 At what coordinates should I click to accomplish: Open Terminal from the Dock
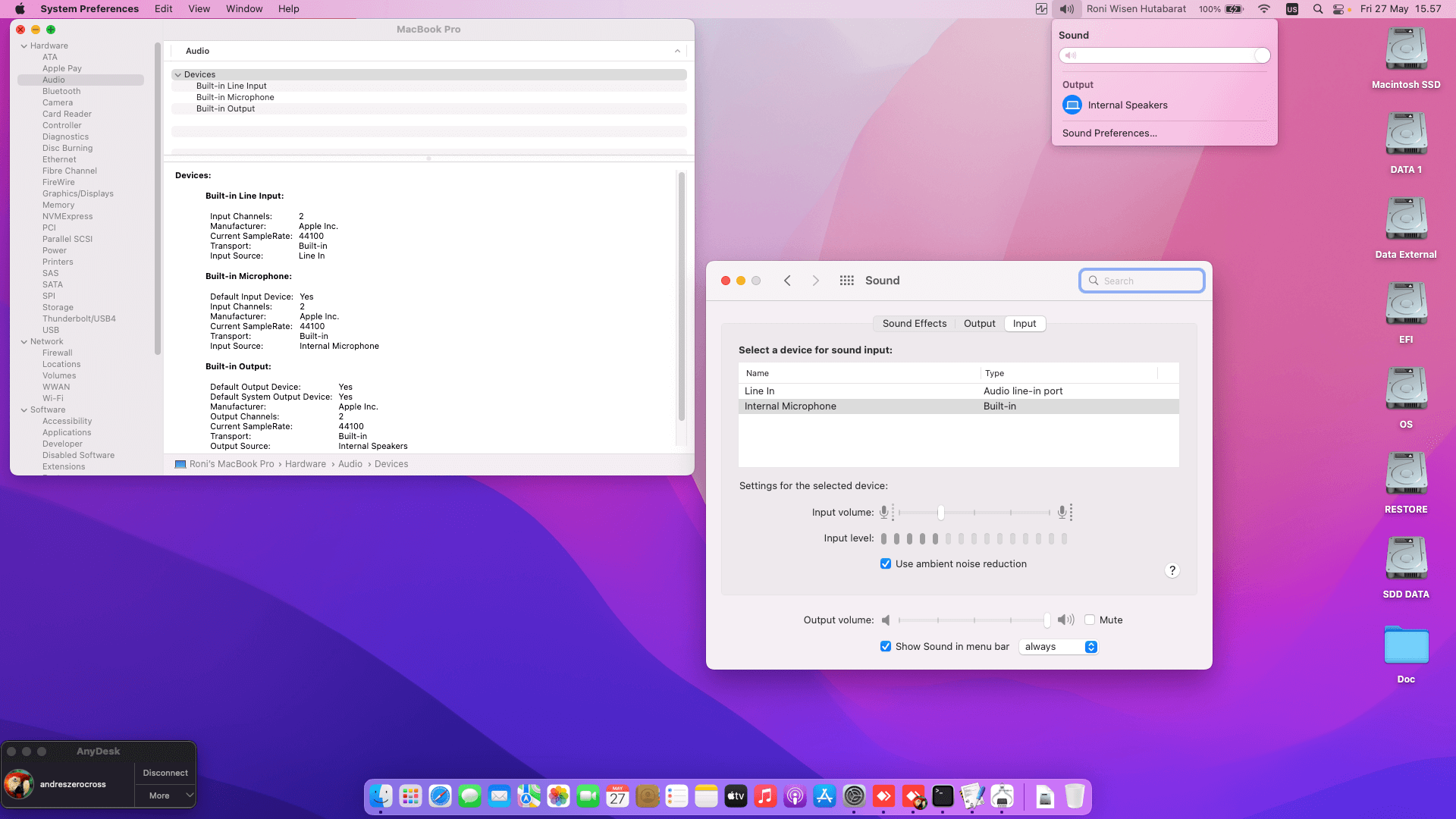943,796
